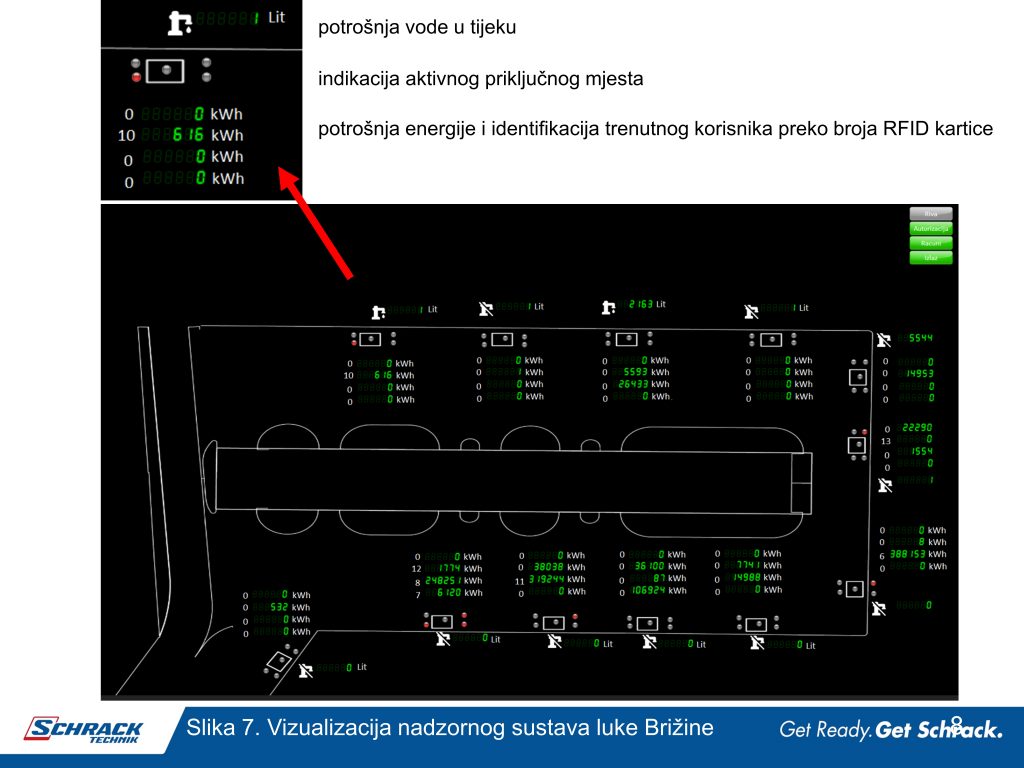Select crossed-out tap under the 106924 kWh pedestal
Viewport: 1024px width, 768px height.
pyautogui.click(x=649, y=642)
